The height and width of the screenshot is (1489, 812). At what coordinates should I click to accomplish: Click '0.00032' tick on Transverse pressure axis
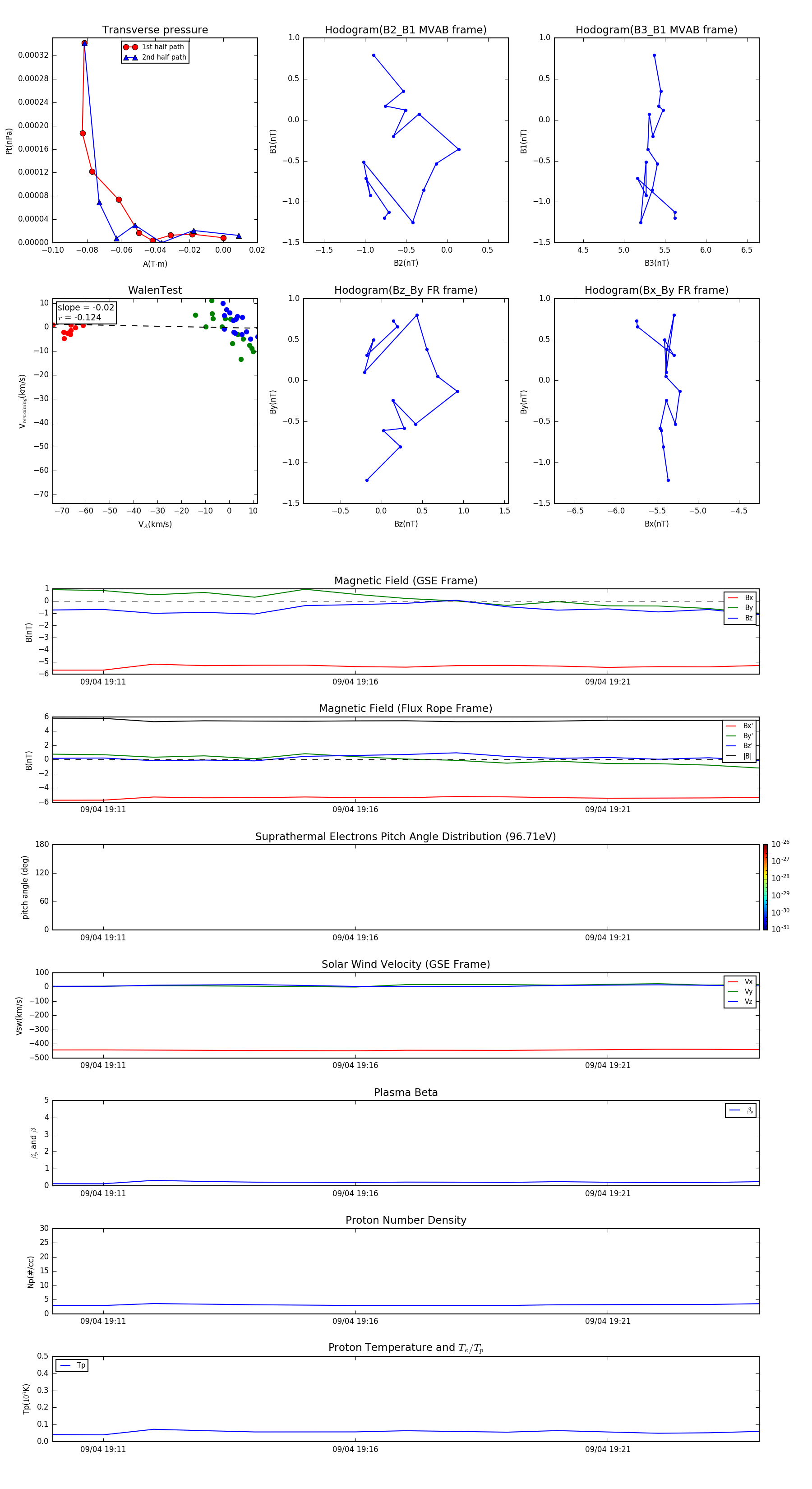33,55
